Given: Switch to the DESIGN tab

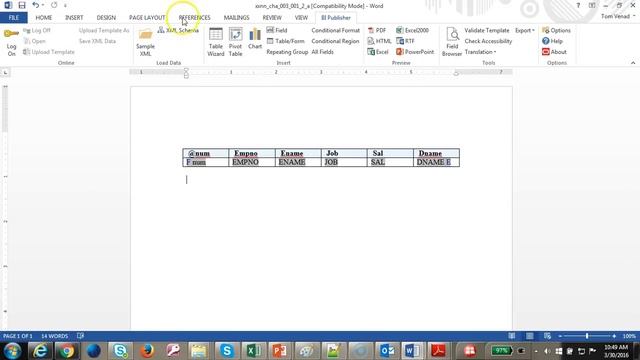Looking at the screenshot, I should click(x=106, y=18).
